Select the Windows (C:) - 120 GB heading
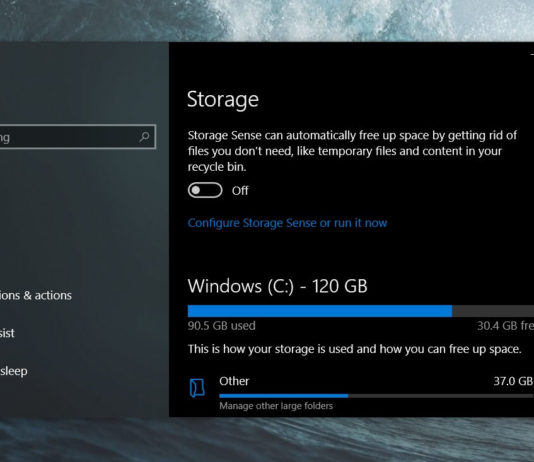Viewport: 534px width, 462px height. coord(278,286)
